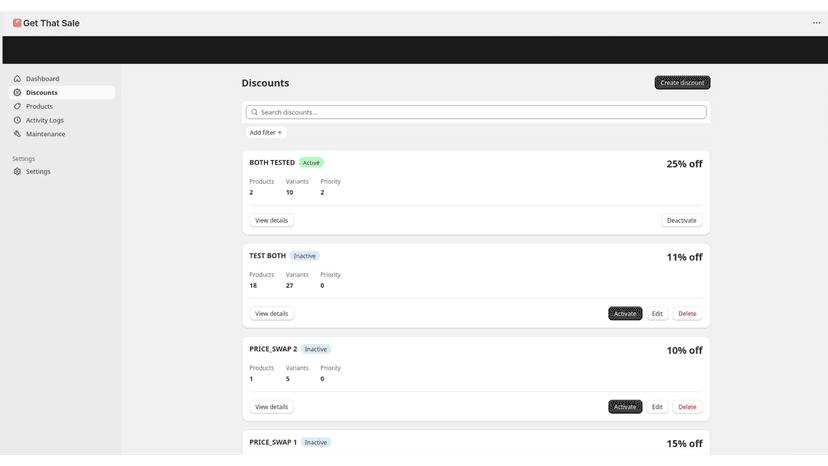This screenshot has width=828, height=466.
Task: Delete the TEST BOTH discount
Action: pos(687,313)
